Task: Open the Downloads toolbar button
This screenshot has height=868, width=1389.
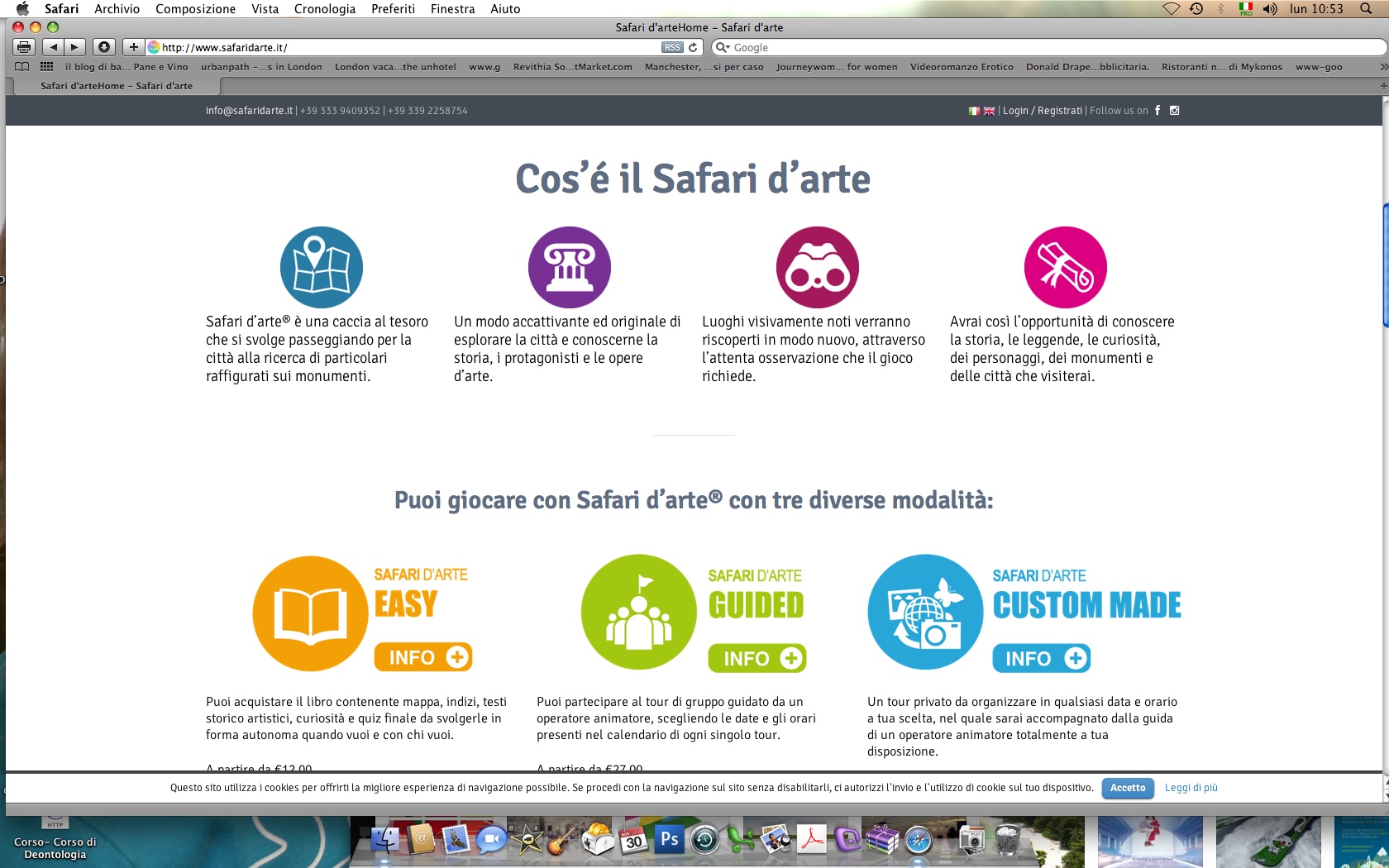Action: click(103, 47)
